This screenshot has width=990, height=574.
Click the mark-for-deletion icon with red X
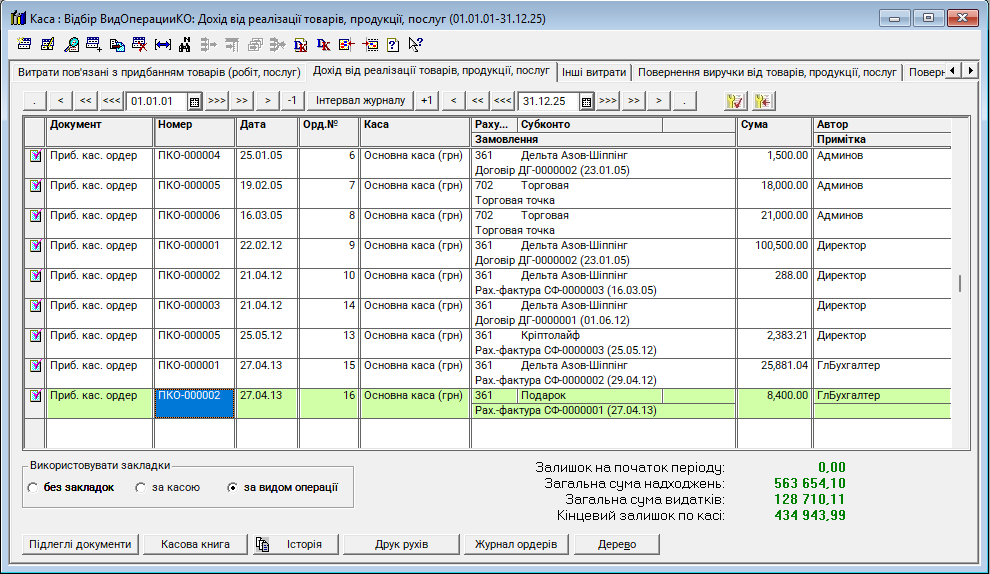pos(140,44)
